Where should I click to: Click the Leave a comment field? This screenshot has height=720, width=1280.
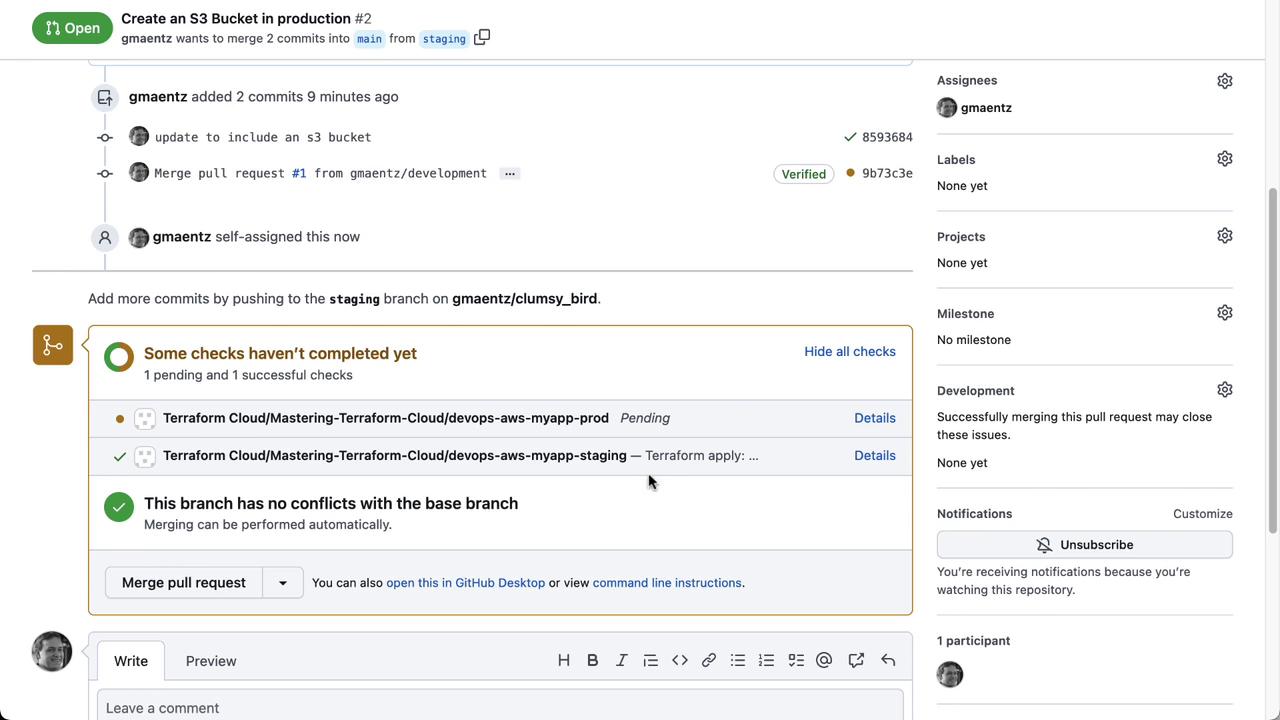click(x=500, y=707)
